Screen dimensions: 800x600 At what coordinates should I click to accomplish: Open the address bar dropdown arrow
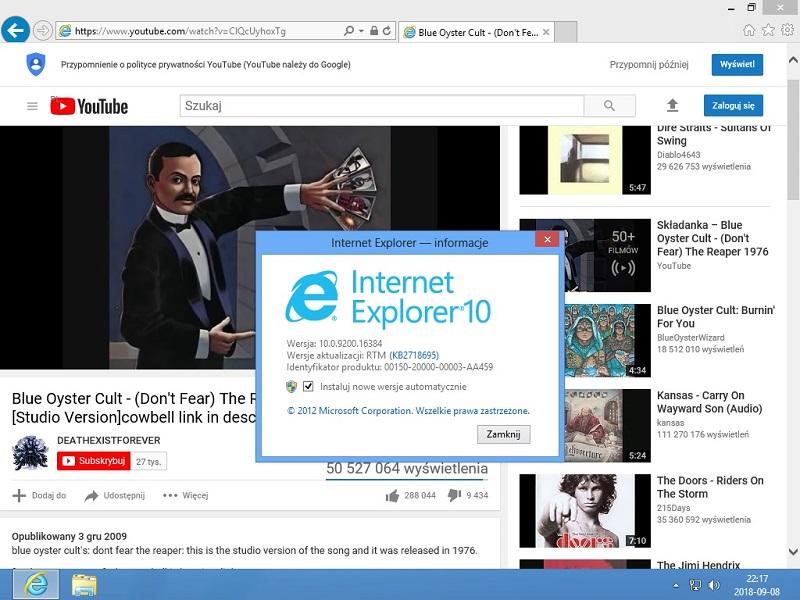[361, 31]
